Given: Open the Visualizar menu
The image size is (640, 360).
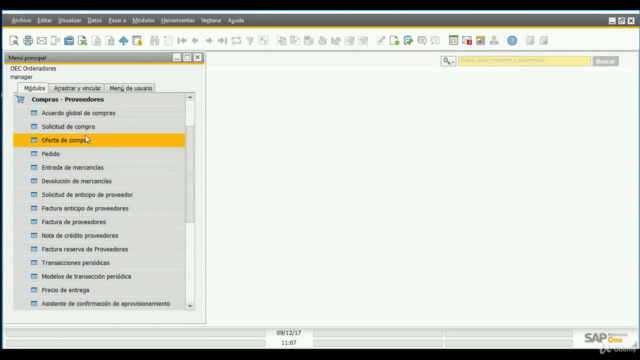Looking at the screenshot, I should (69, 20).
